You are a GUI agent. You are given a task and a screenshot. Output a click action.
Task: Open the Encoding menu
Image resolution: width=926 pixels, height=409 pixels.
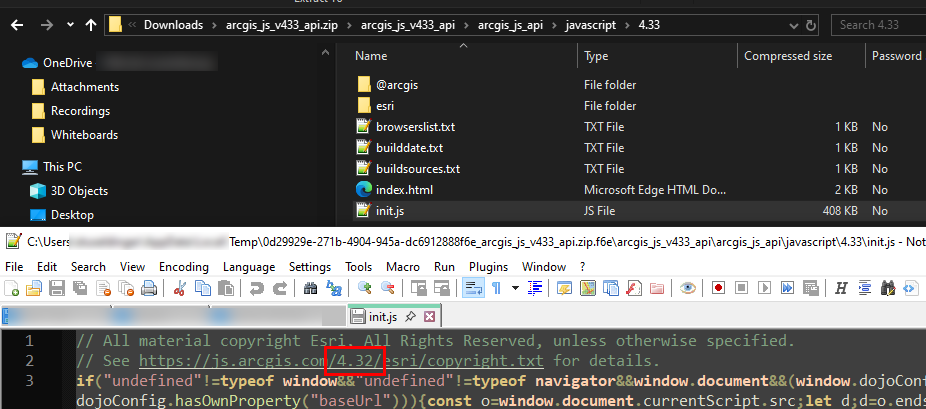tap(184, 267)
